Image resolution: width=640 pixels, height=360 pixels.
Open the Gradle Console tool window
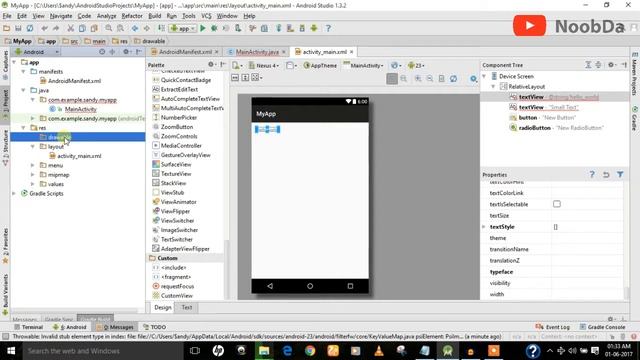coord(602,327)
